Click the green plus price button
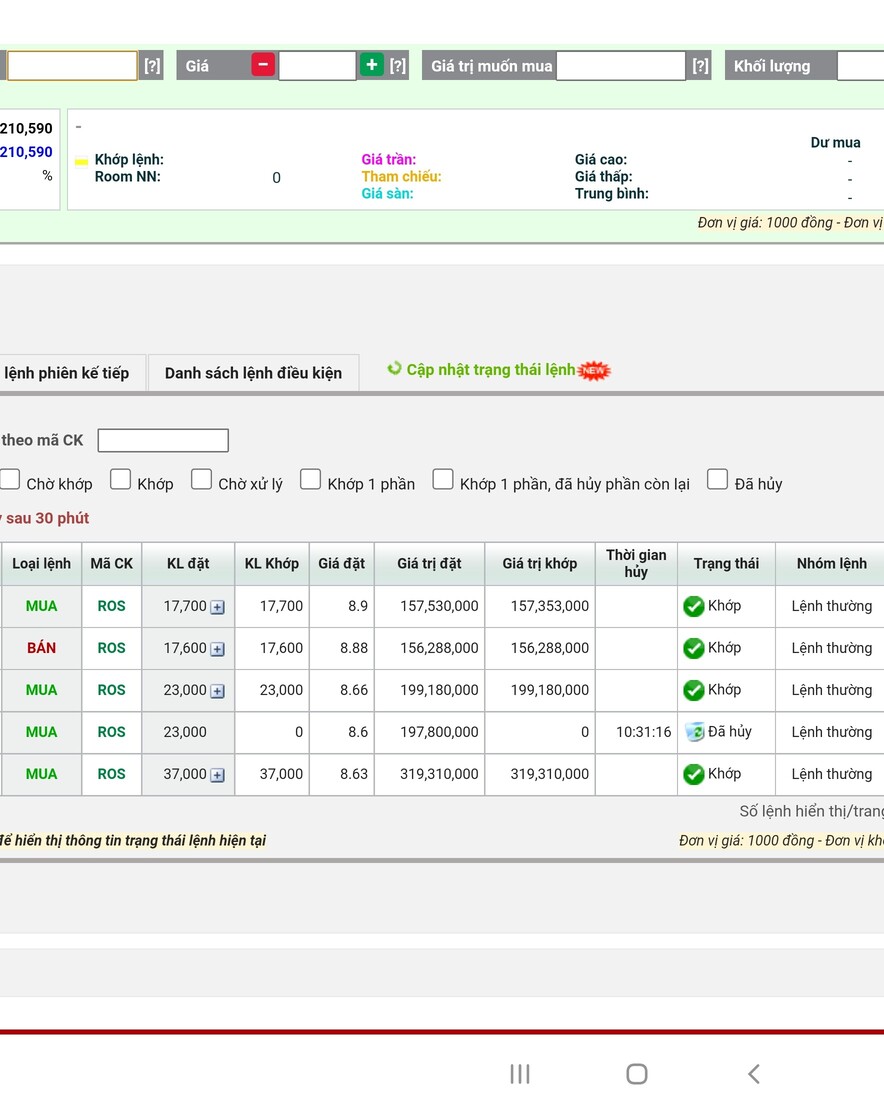The height and width of the screenshot is (1104, 884). pyautogui.click(x=372, y=65)
